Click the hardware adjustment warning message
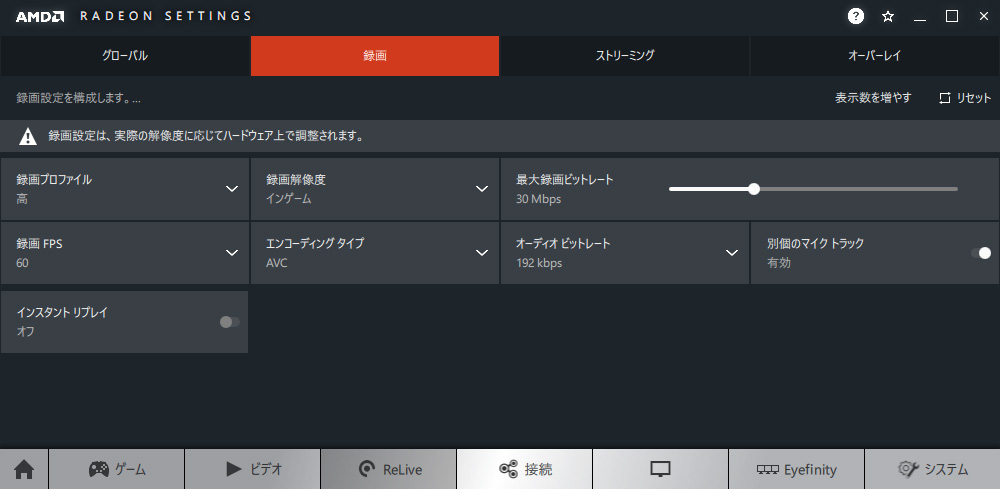 [206, 136]
